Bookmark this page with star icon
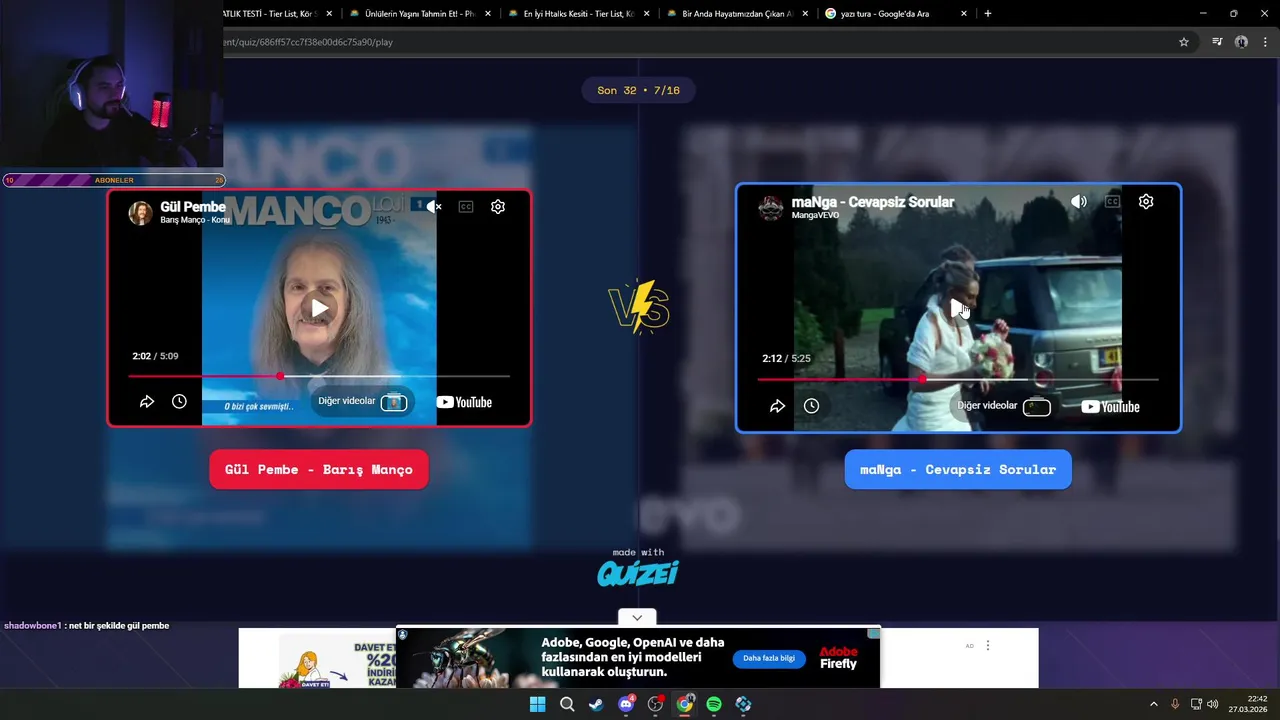This screenshot has height=720, width=1280. tap(1184, 42)
